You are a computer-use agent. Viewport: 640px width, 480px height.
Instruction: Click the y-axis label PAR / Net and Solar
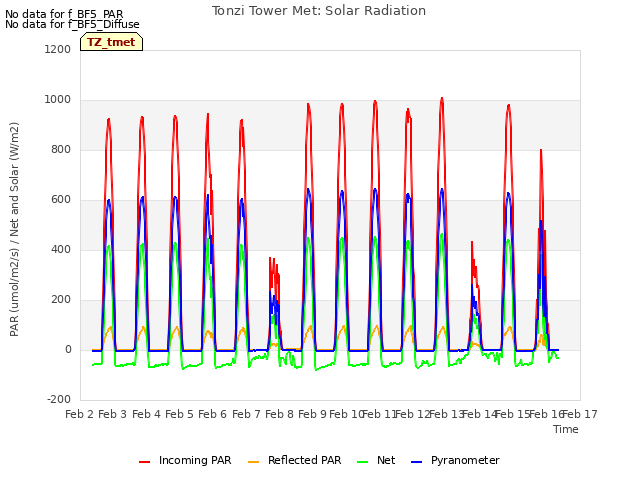point(14,229)
